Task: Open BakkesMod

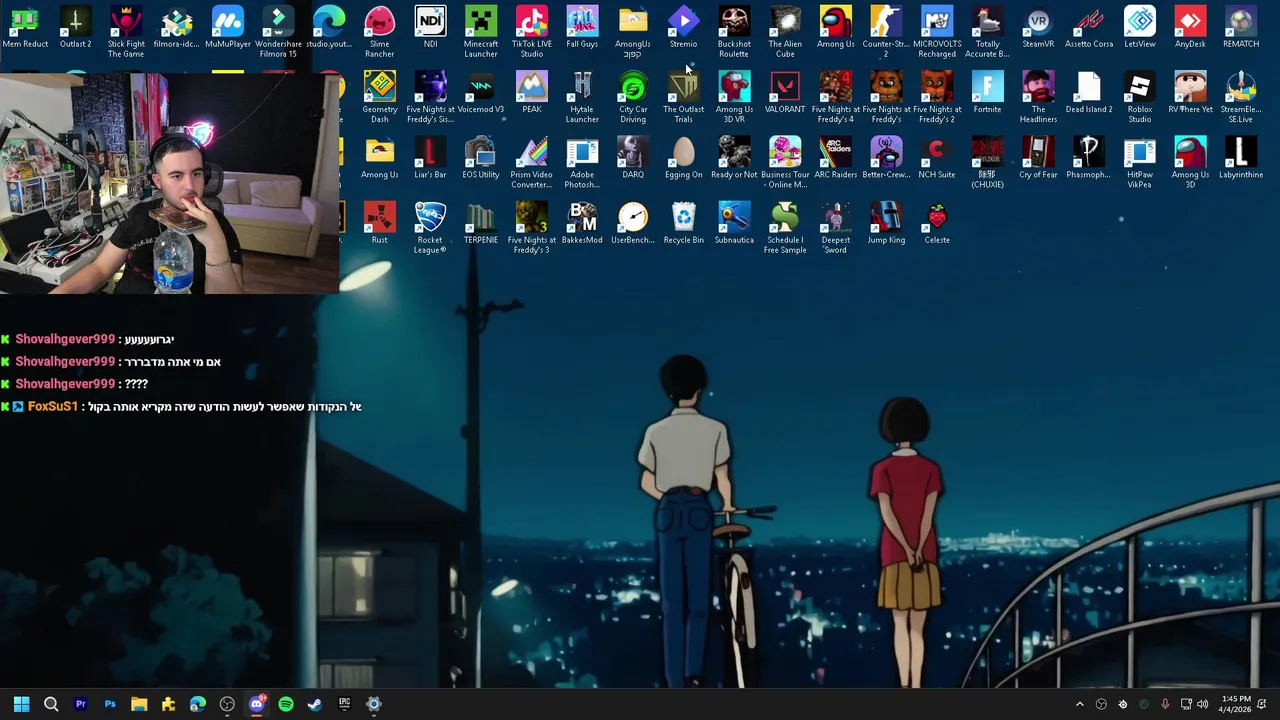Action: 582,223
